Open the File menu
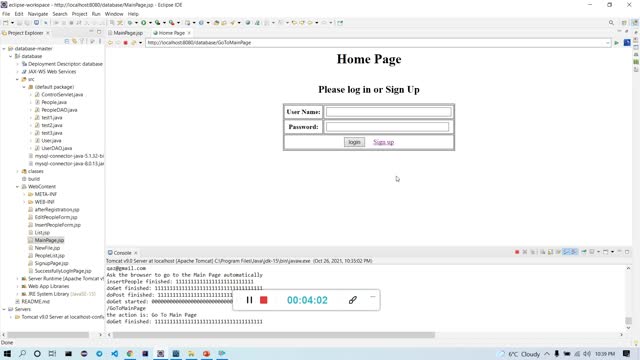640x360 pixels. coord(6,14)
